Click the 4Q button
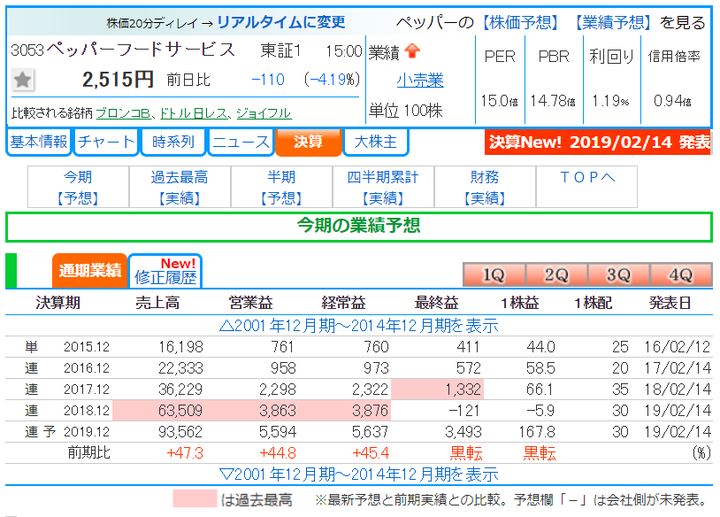 pyautogui.click(x=681, y=275)
